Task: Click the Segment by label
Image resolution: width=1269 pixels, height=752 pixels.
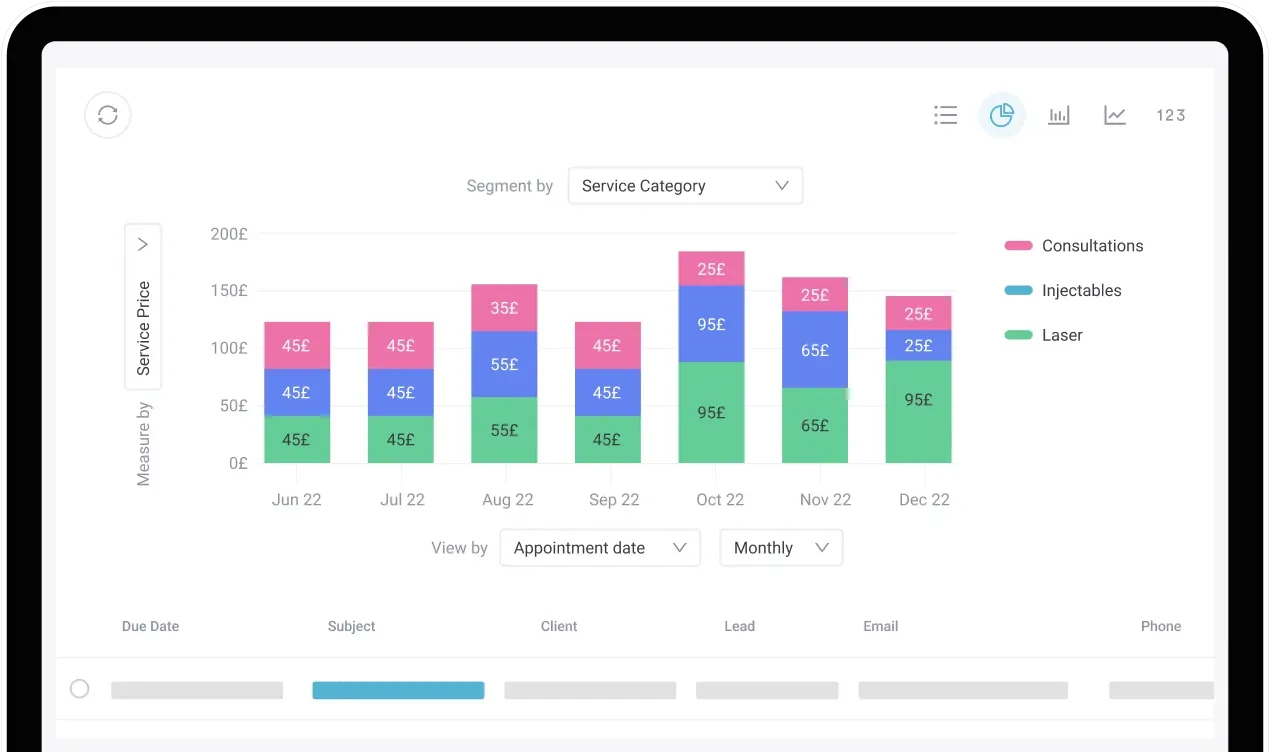Action: click(x=510, y=185)
